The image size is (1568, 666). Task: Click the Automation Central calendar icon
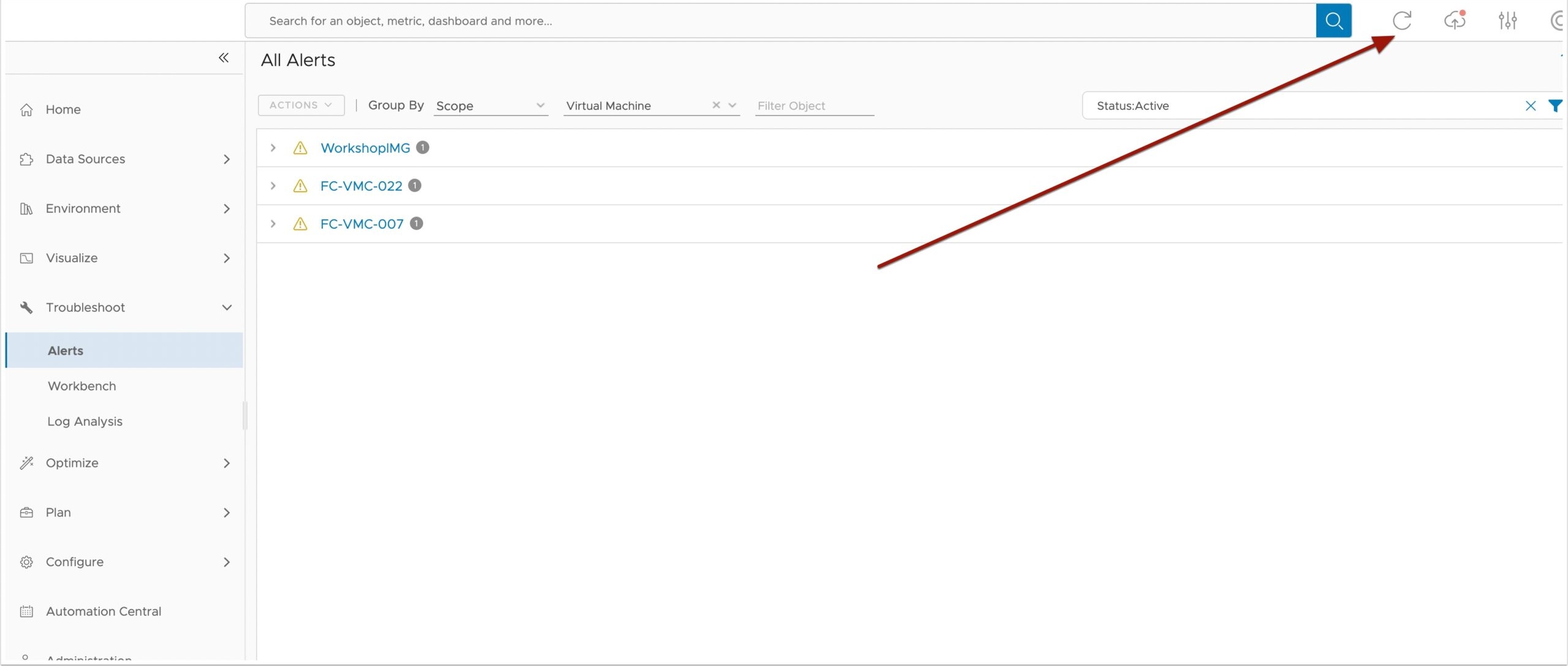pos(26,611)
